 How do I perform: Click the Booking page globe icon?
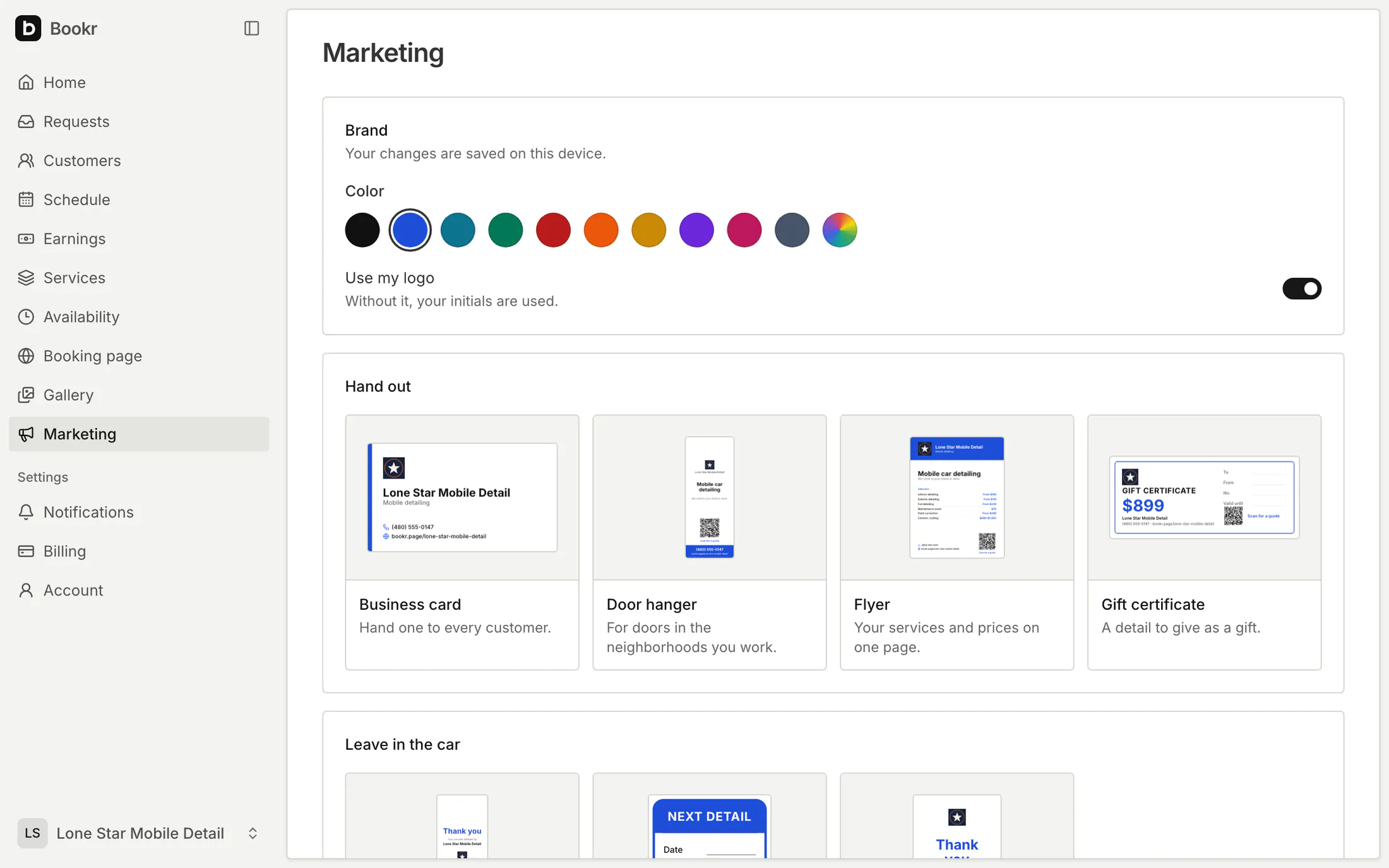tap(26, 356)
